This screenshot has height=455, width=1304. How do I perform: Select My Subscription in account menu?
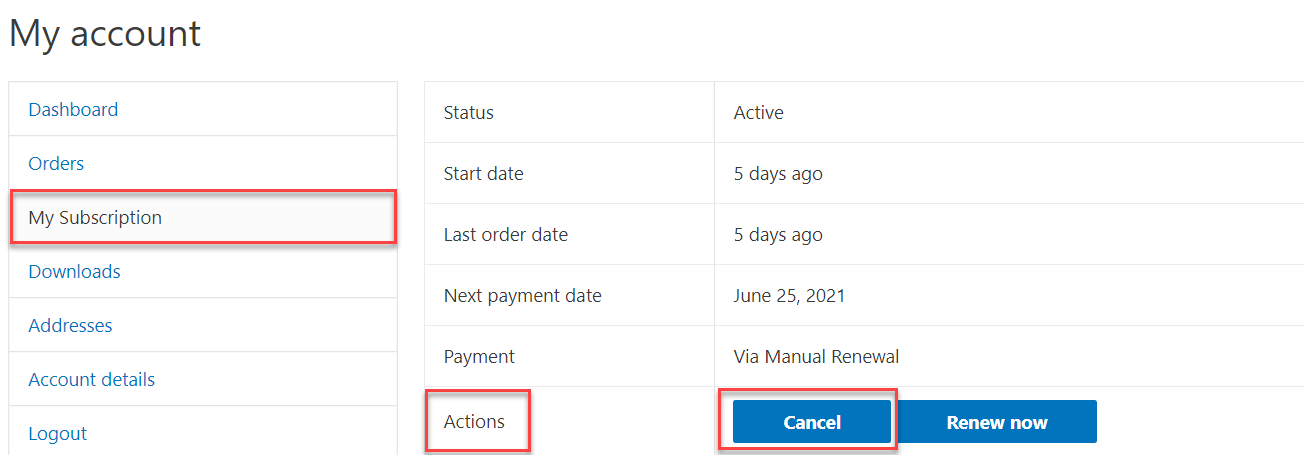95,218
